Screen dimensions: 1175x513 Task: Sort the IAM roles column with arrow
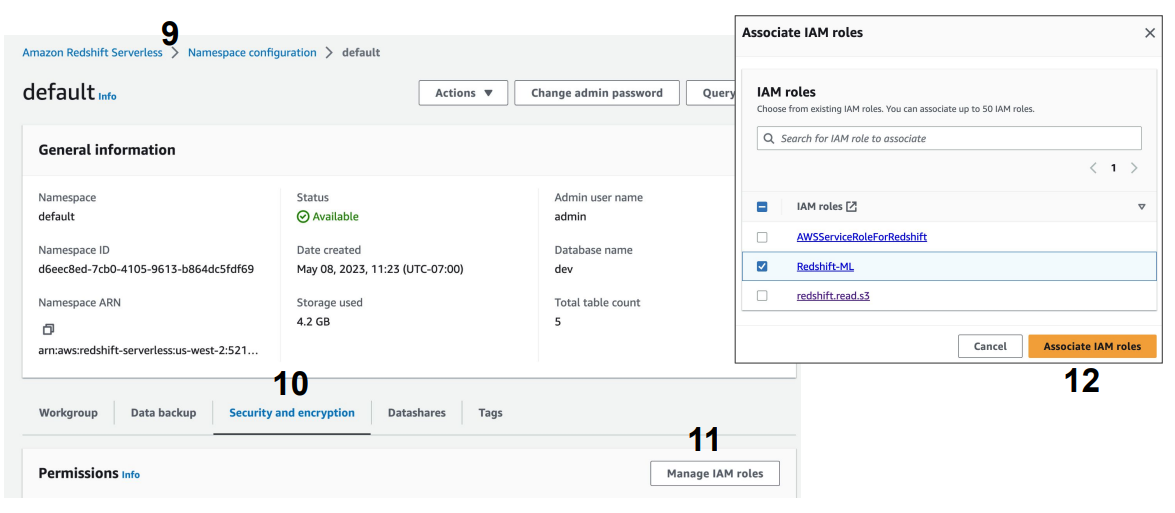tap(1141, 207)
